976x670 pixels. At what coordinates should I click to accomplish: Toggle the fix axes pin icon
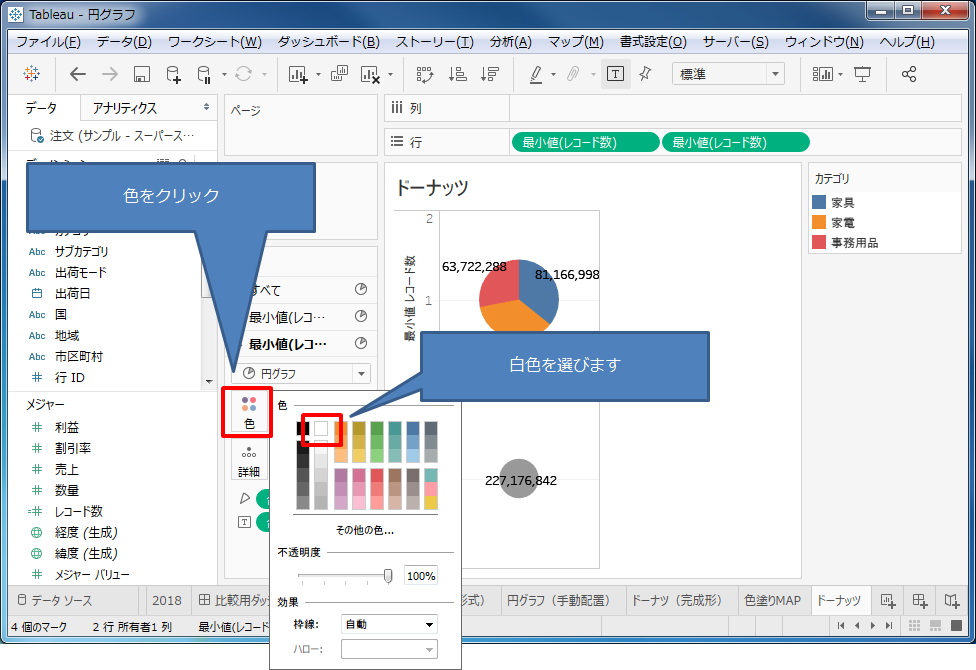pyautogui.click(x=645, y=74)
